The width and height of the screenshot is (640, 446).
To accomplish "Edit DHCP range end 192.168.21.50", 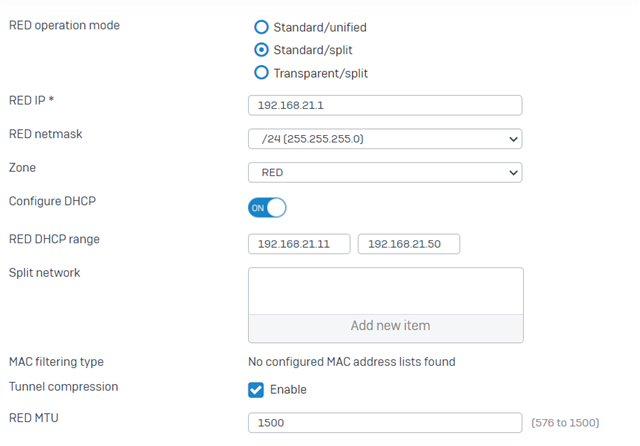I will click(x=409, y=244).
